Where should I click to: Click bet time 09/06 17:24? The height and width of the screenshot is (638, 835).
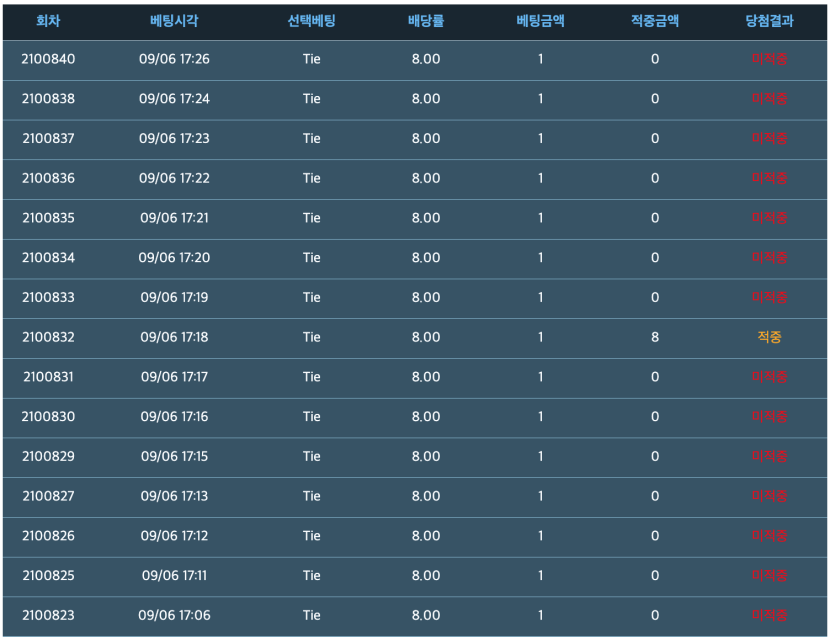click(174, 99)
